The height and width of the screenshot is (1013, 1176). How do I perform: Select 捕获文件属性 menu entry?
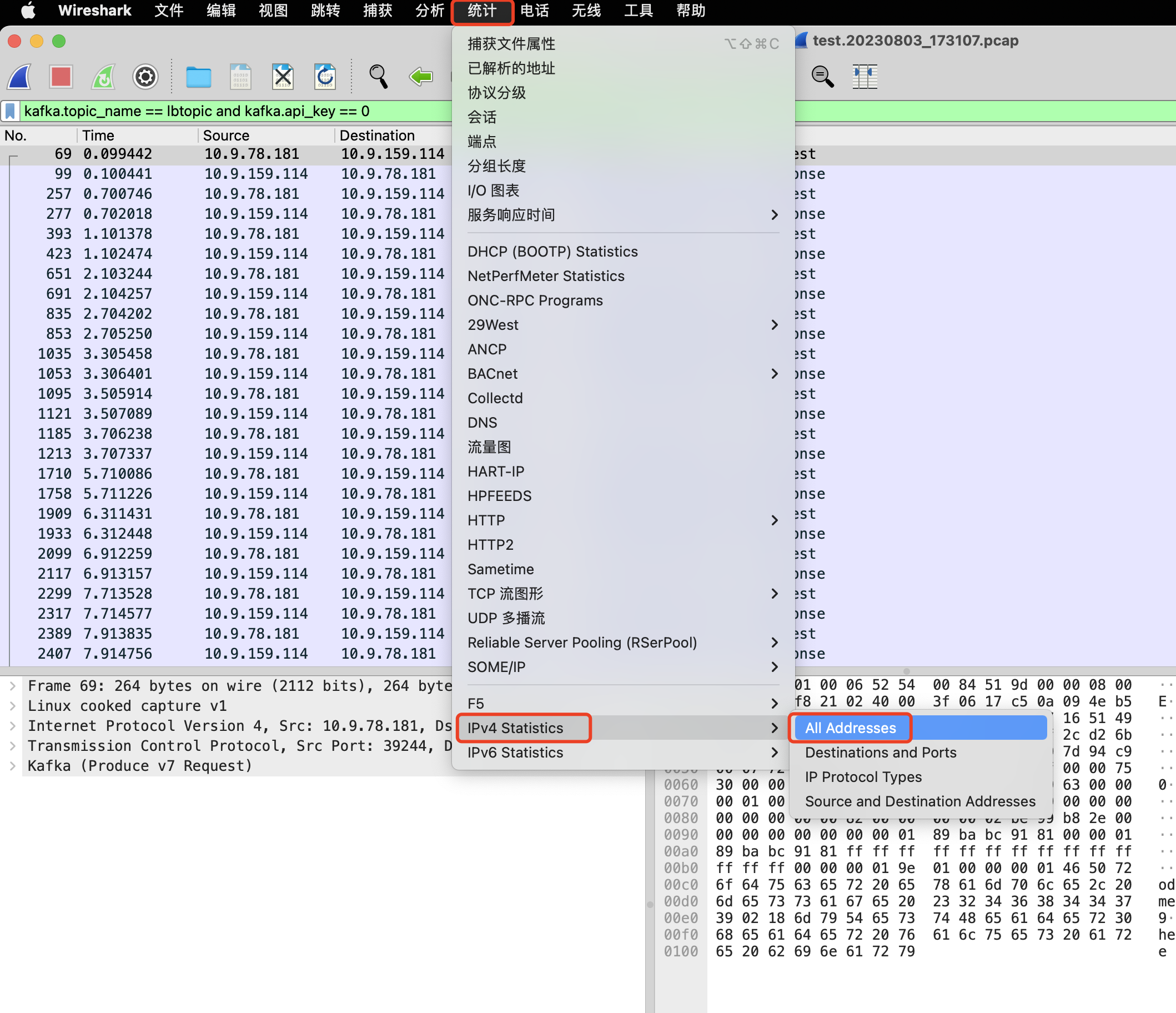622,44
